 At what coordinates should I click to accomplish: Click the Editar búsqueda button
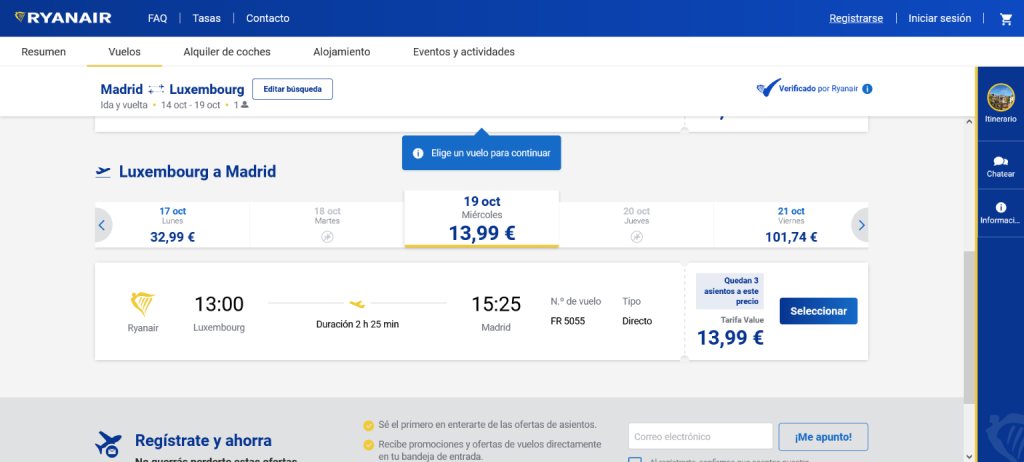(x=293, y=89)
